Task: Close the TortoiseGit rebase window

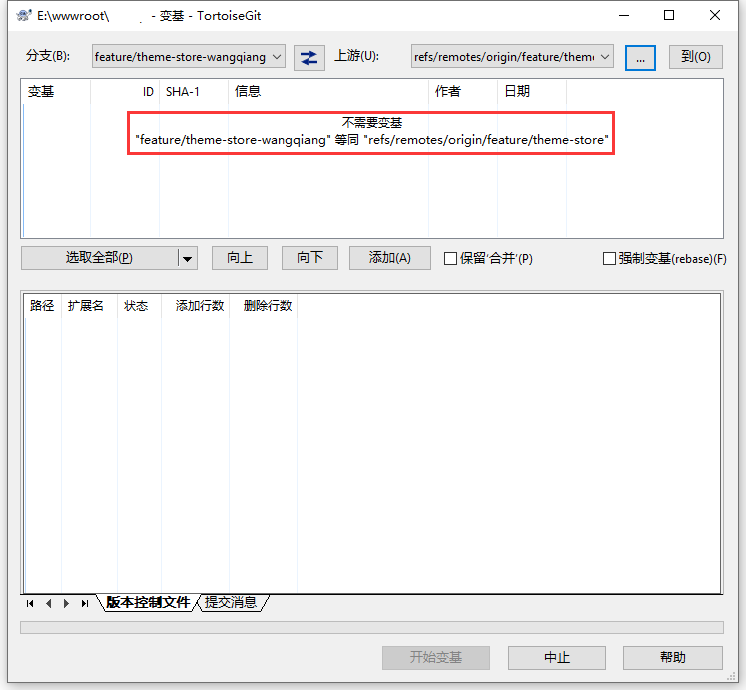Action: coord(715,15)
